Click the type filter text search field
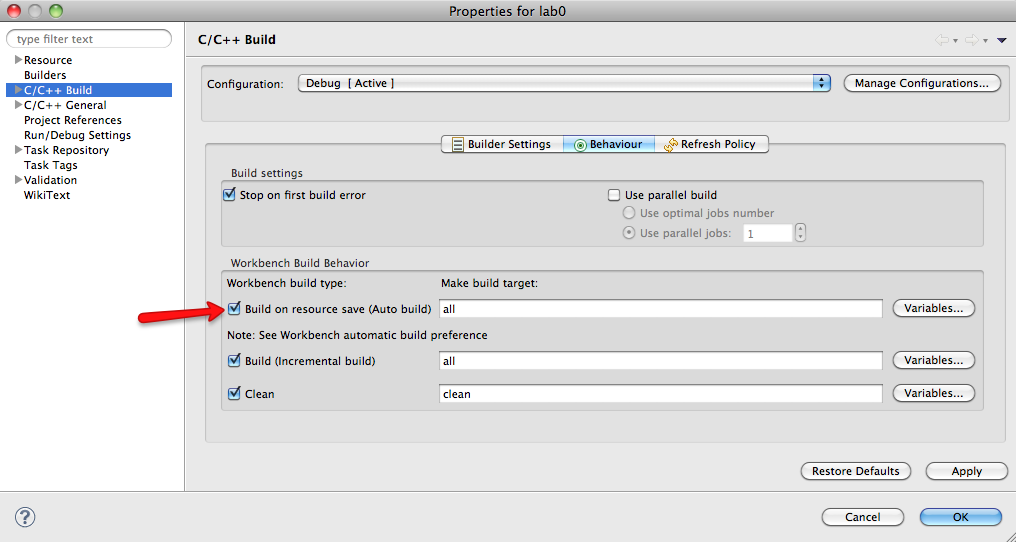Screen dimensions: 1016x542 pos(90,39)
